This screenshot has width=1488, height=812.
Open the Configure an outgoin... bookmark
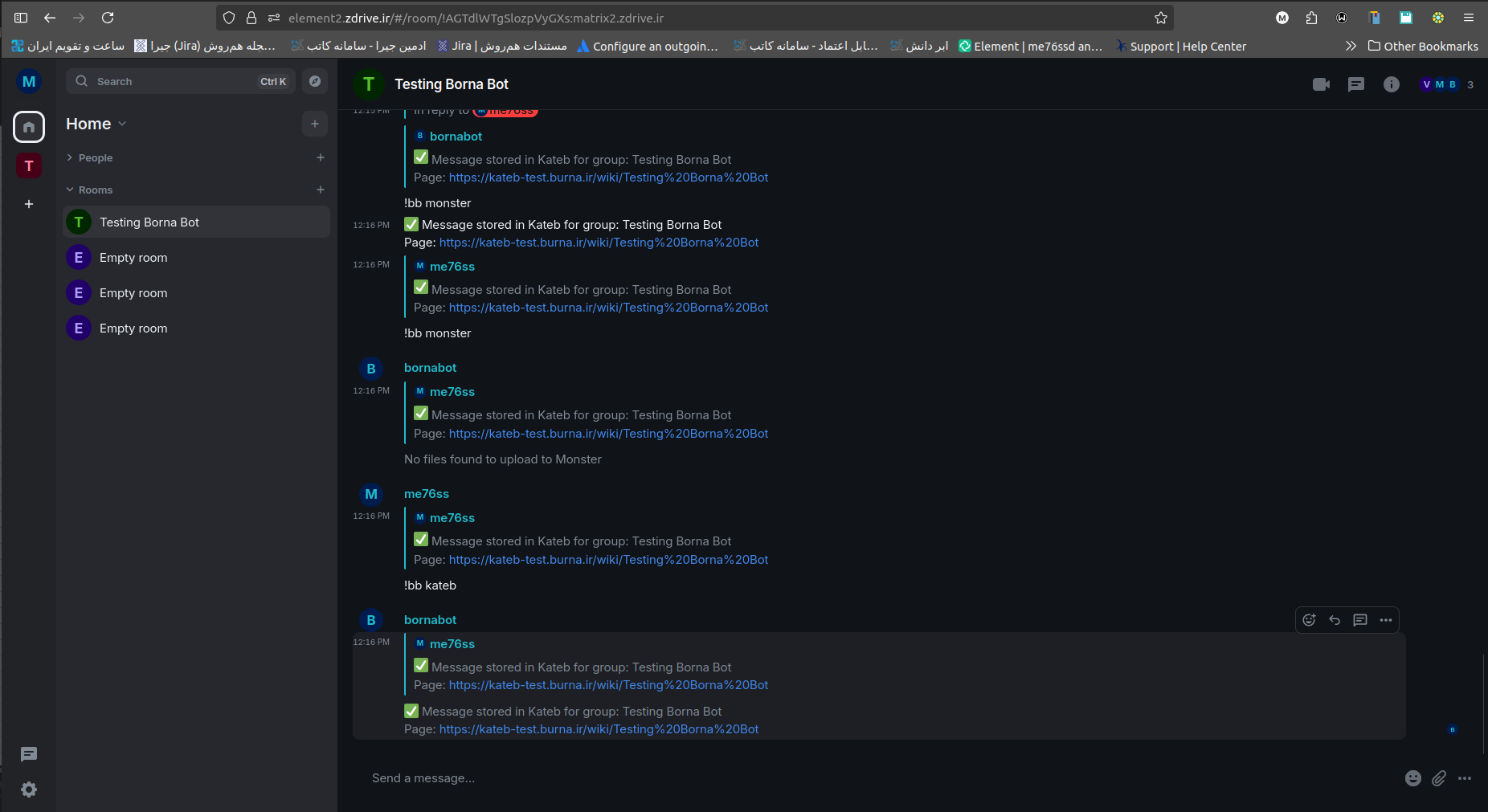click(648, 46)
